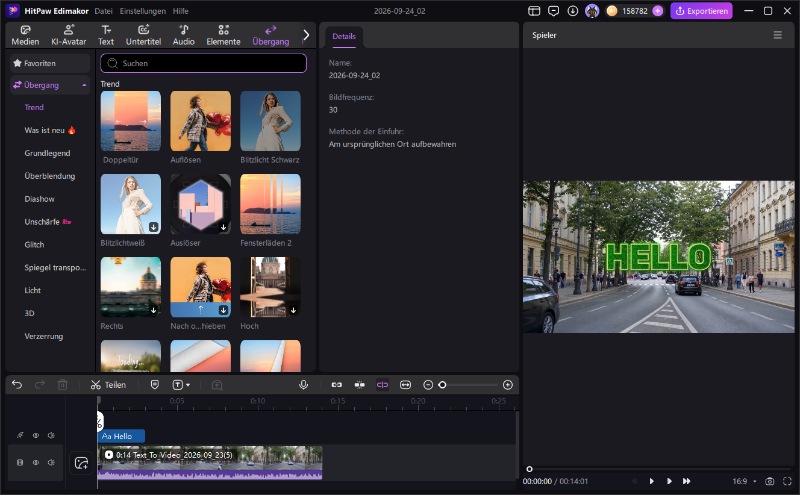Toggle visibility of the video track
This screenshot has height=495, width=800.
click(36, 462)
